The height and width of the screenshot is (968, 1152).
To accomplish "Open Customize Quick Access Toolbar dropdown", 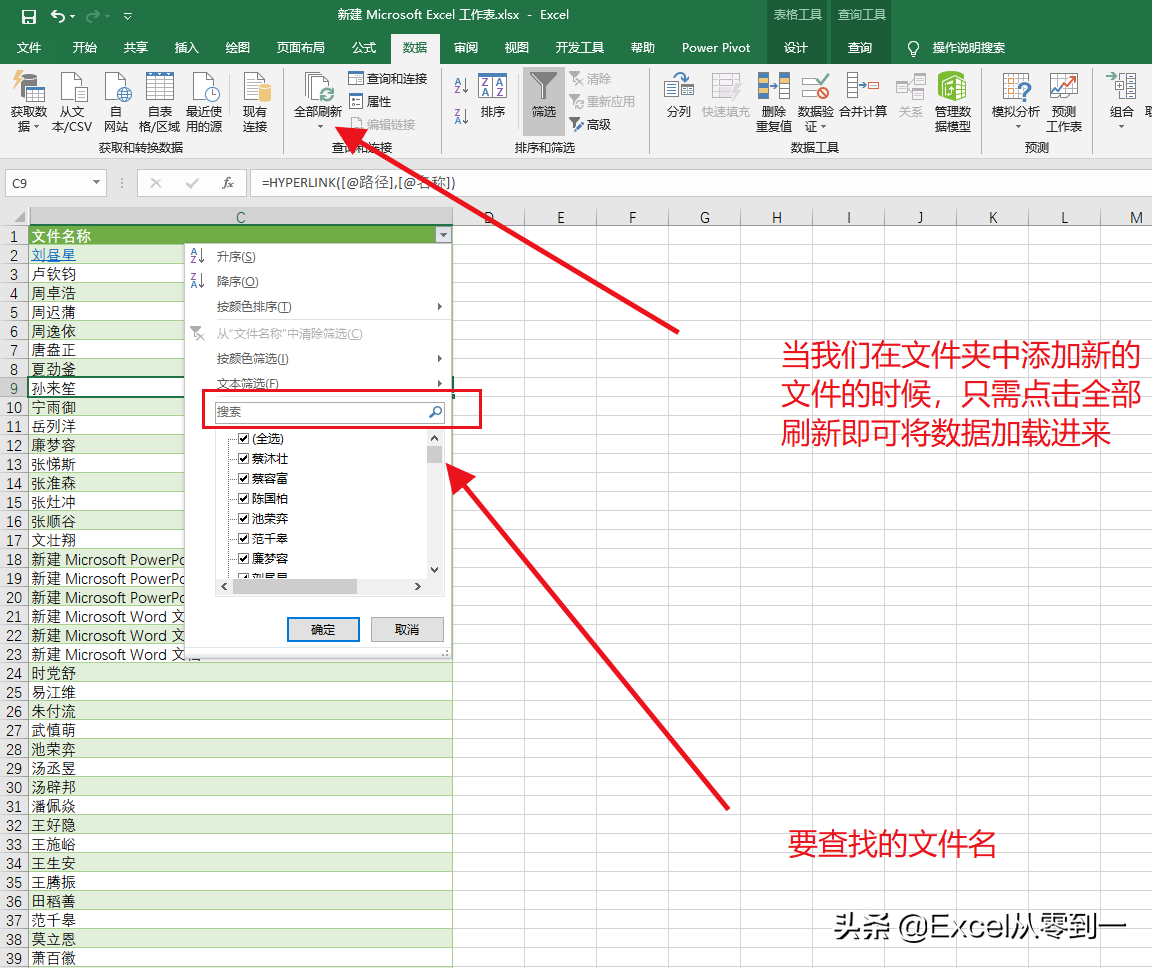I will (x=127, y=16).
